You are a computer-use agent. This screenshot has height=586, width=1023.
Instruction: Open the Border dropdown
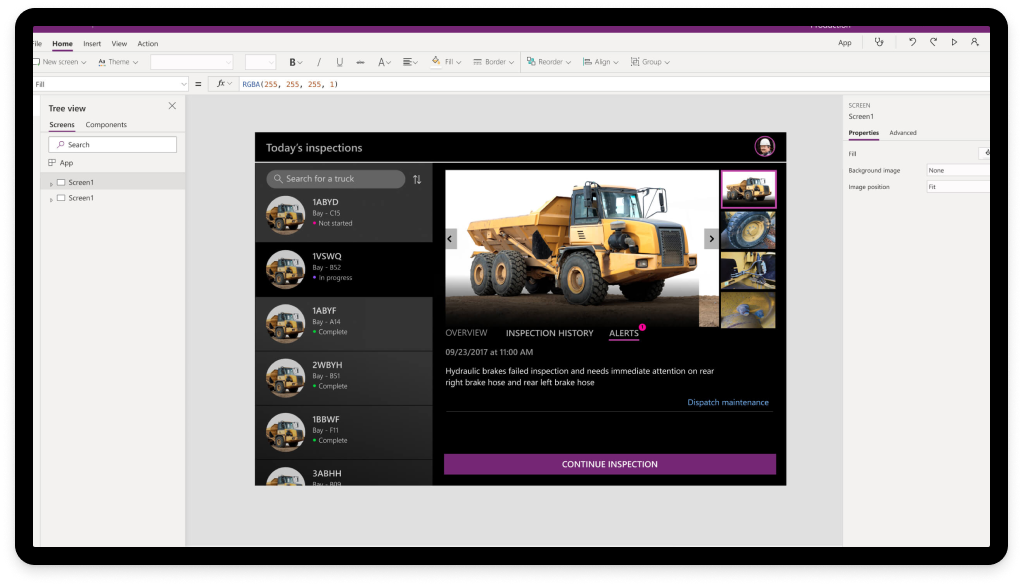point(493,62)
